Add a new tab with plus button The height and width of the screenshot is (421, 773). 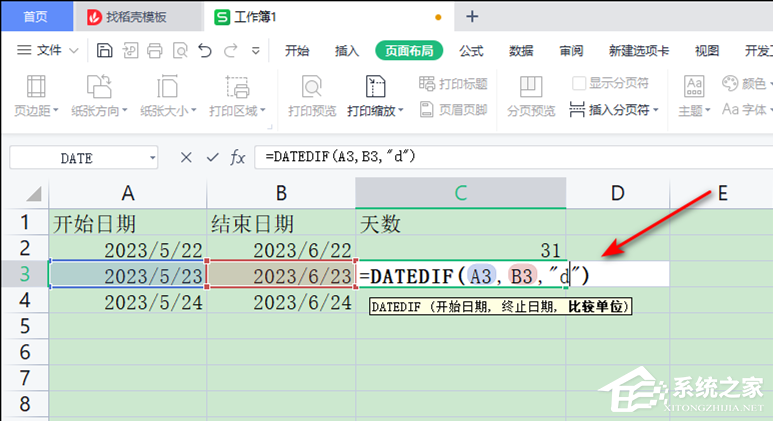(x=472, y=17)
